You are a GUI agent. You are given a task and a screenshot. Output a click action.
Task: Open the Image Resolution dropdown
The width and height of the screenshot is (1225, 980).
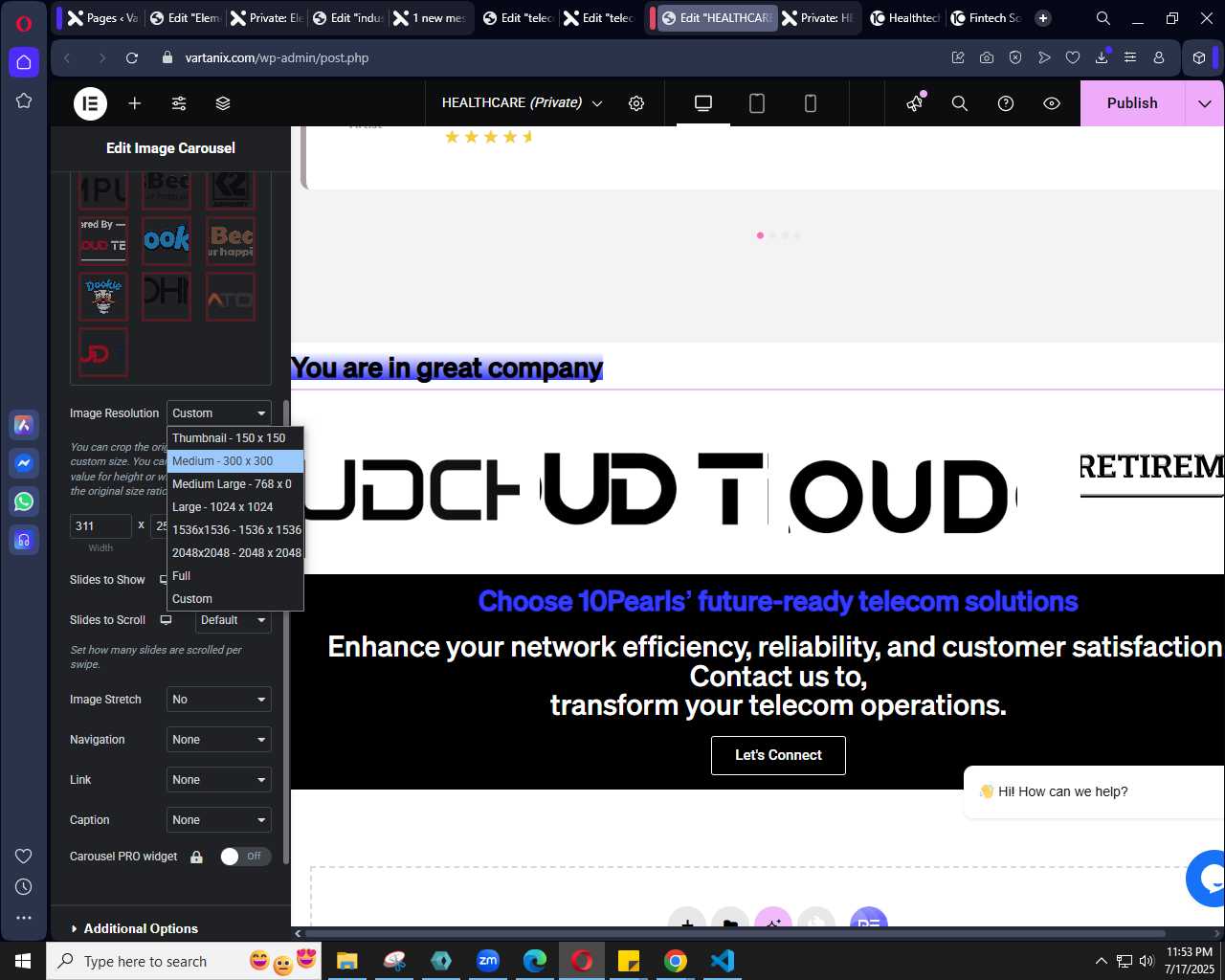pyautogui.click(x=219, y=413)
